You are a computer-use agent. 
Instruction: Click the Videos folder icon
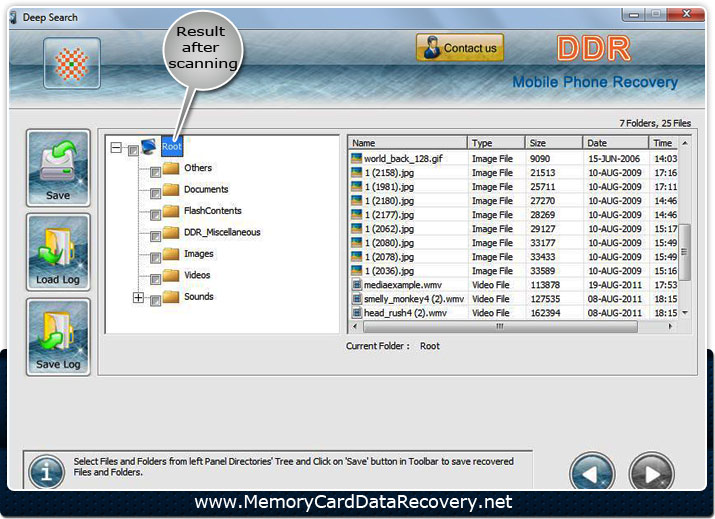pos(171,275)
